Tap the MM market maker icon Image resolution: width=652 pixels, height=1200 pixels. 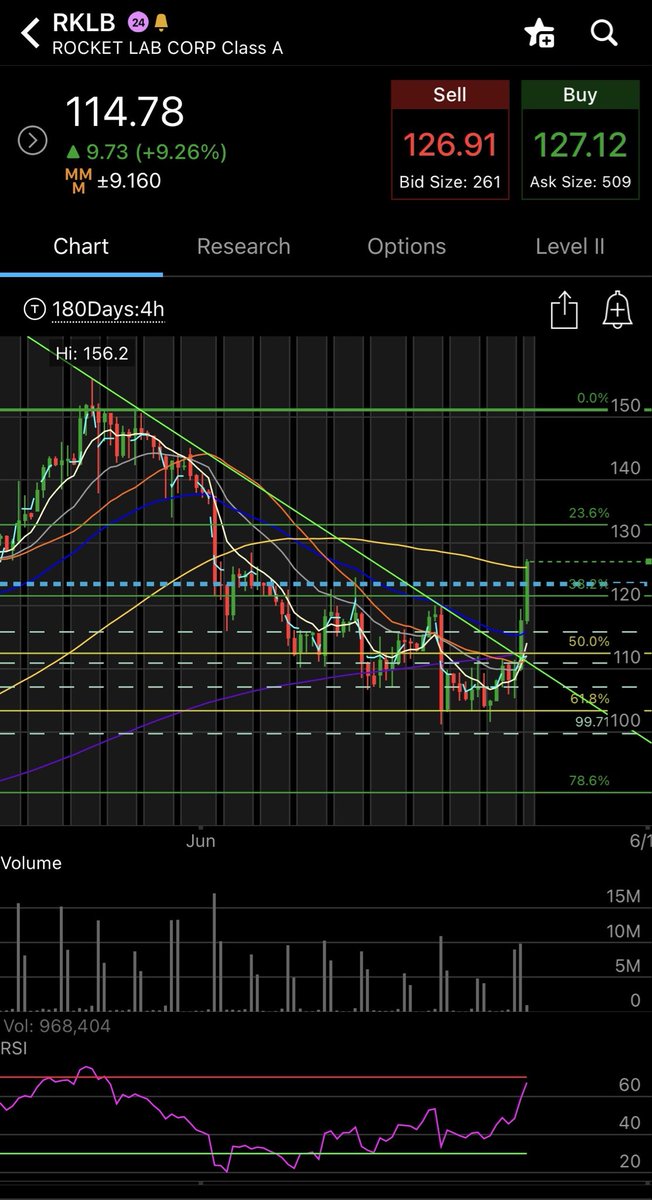click(79, 181)
